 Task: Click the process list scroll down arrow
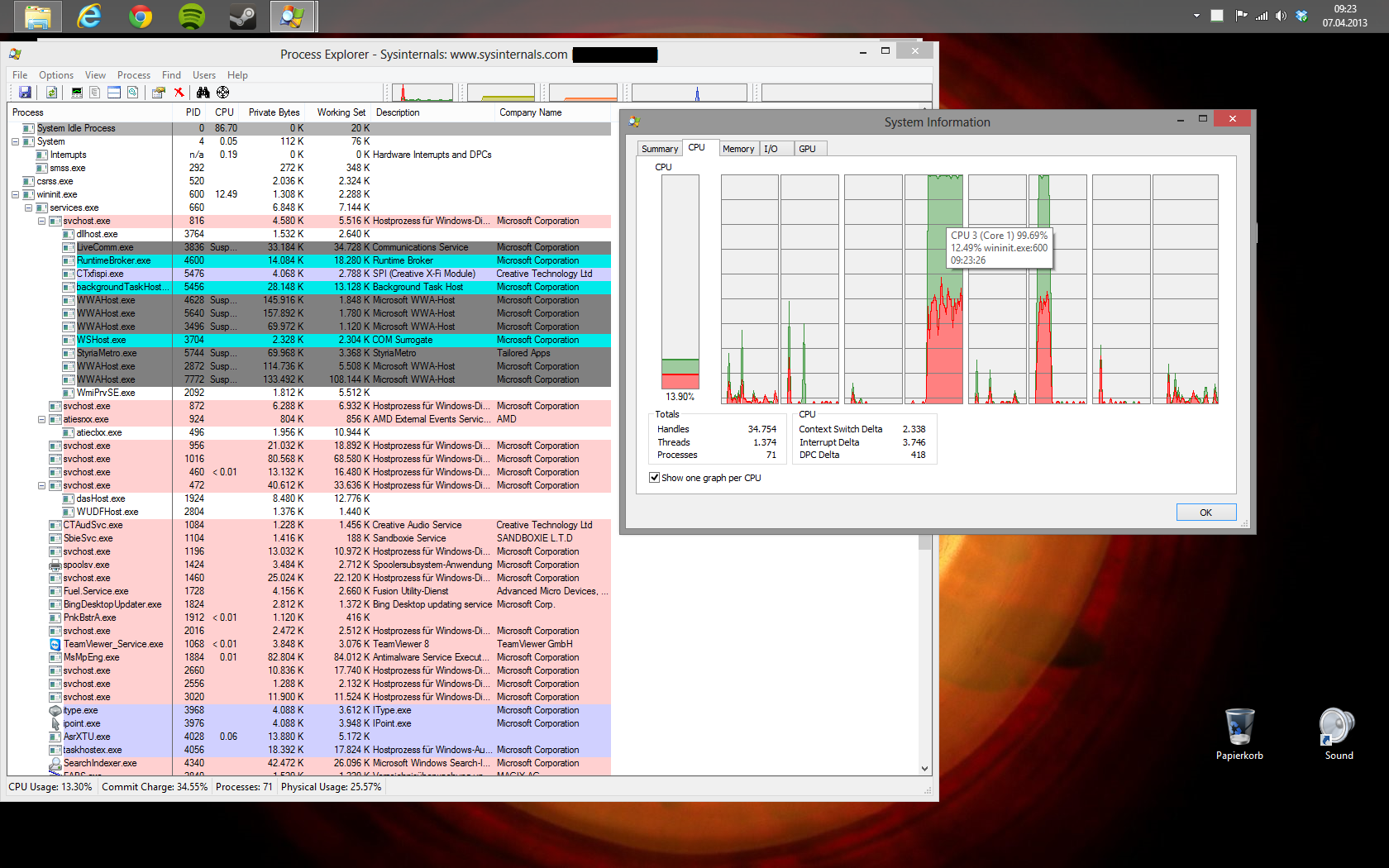point(924,768)
